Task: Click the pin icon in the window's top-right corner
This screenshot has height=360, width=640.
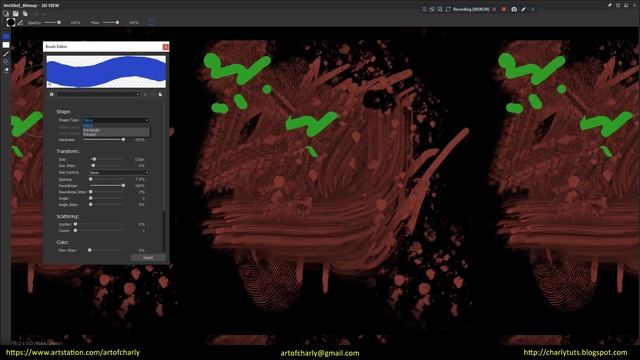Action: coord(609,5)
